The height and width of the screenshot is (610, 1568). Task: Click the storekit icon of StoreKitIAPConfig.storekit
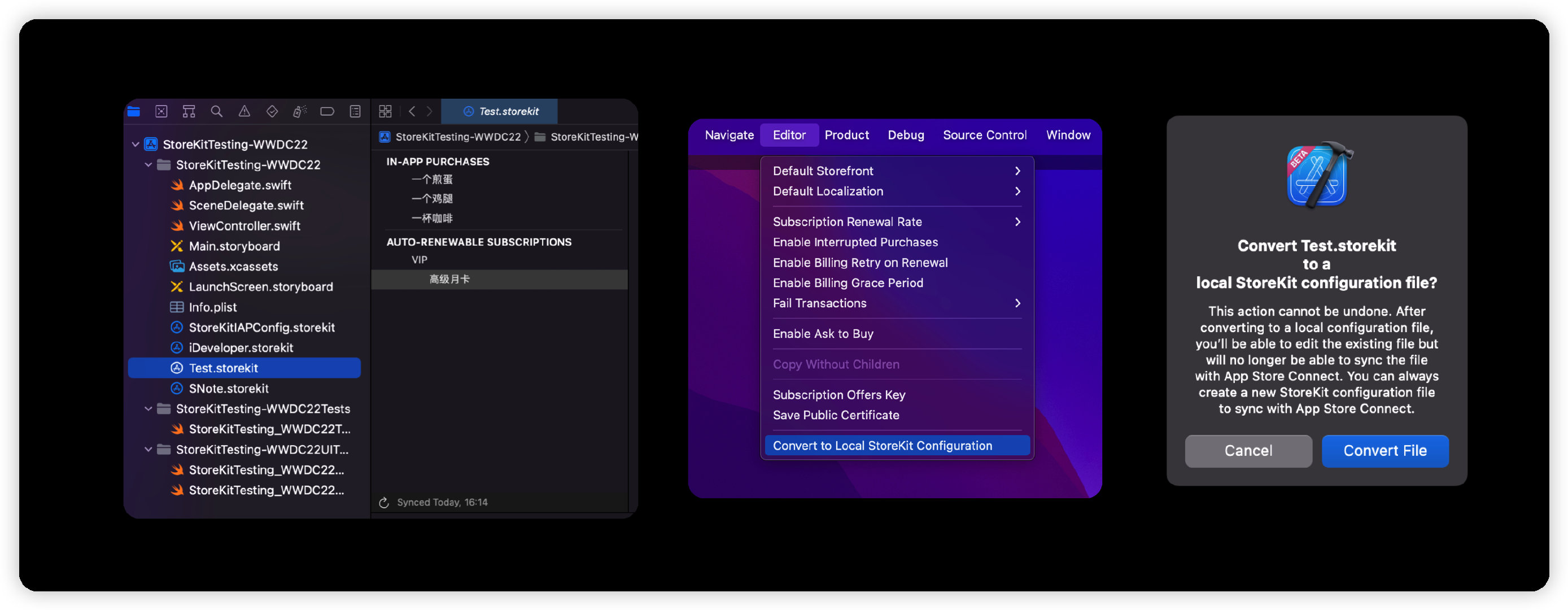click(x=177, y=328)
